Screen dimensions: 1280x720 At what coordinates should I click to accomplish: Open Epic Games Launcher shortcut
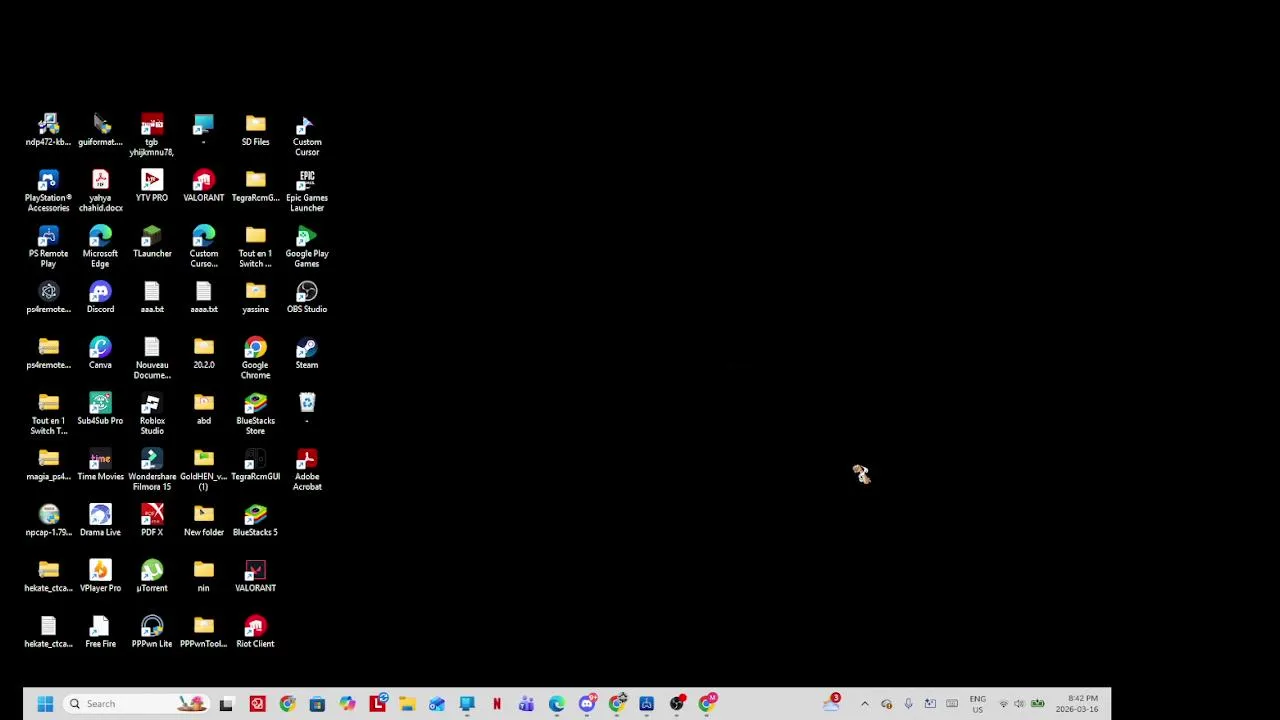307,191
